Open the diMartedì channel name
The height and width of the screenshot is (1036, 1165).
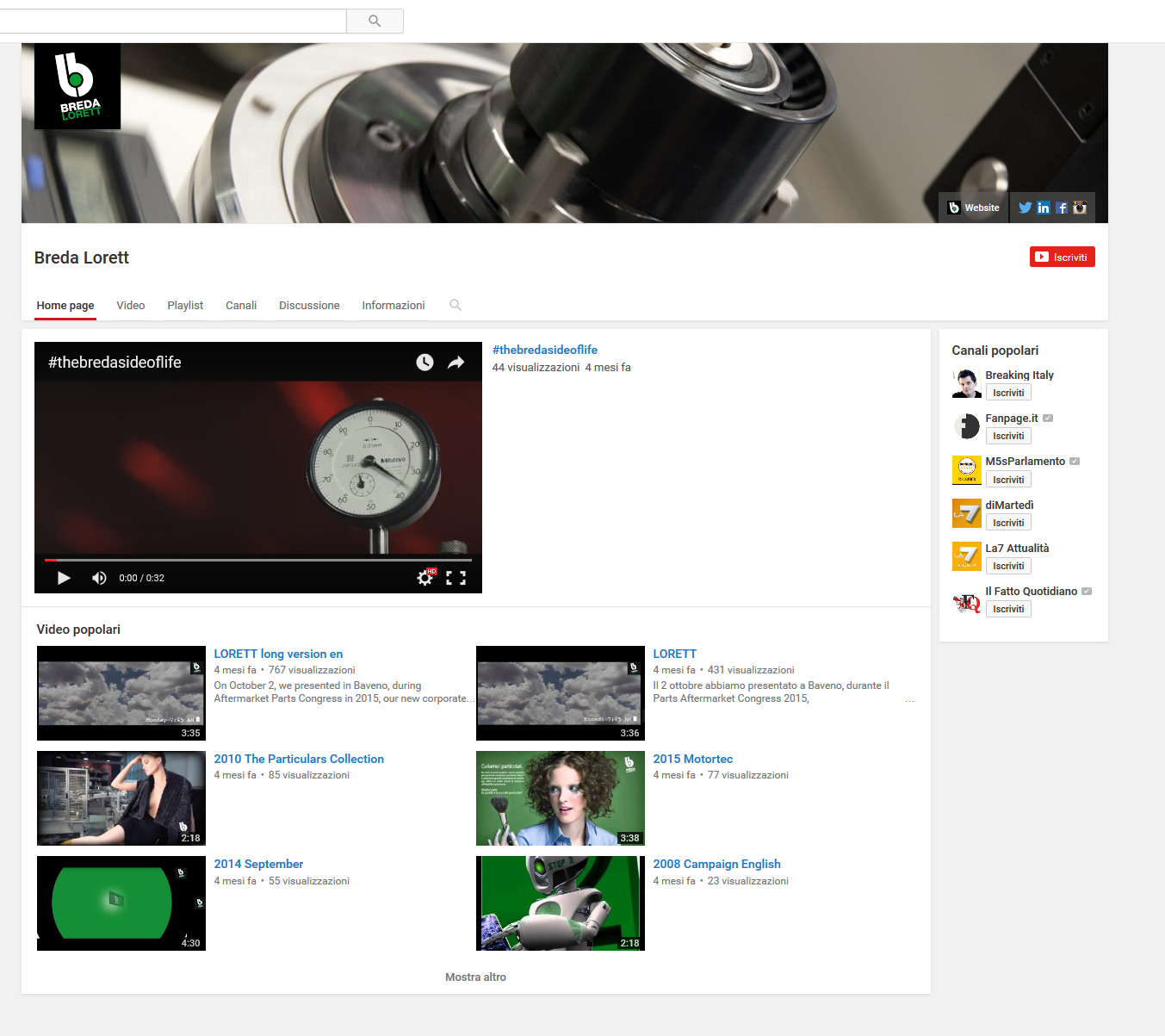coord(1009,506)
